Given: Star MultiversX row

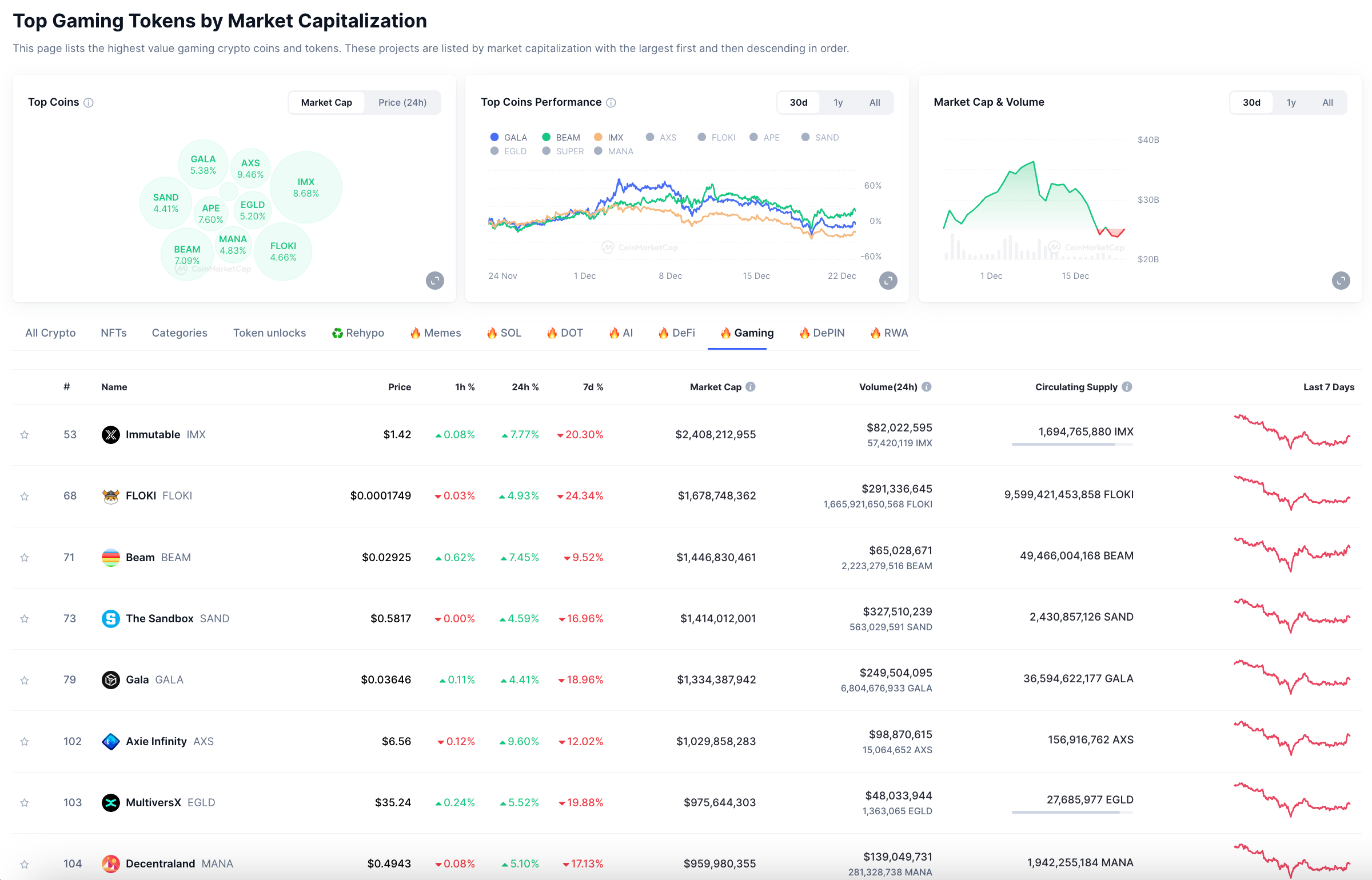Looking at the screenshot, I should click(x=25, y=803).
